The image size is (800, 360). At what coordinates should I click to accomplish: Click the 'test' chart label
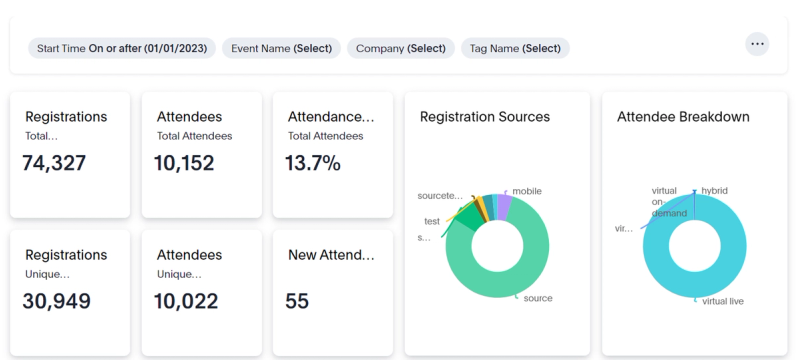point(432,221)
